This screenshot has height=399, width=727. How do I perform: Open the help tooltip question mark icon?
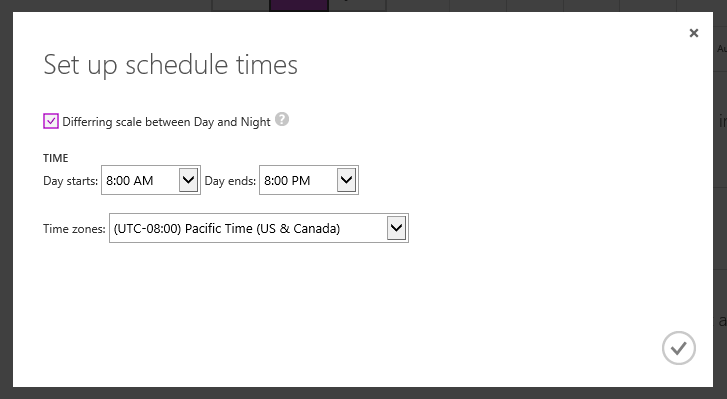(282, 119)
